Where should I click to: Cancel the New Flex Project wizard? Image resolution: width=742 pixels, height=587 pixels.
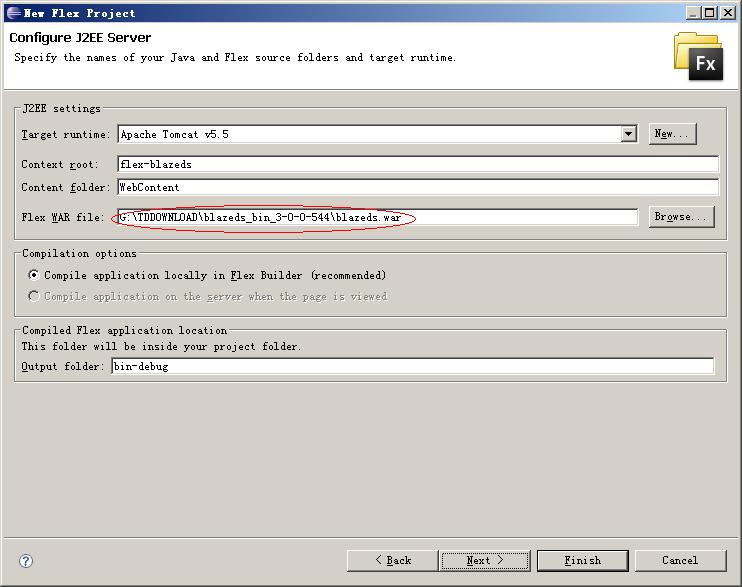click(x=680, y=560)
